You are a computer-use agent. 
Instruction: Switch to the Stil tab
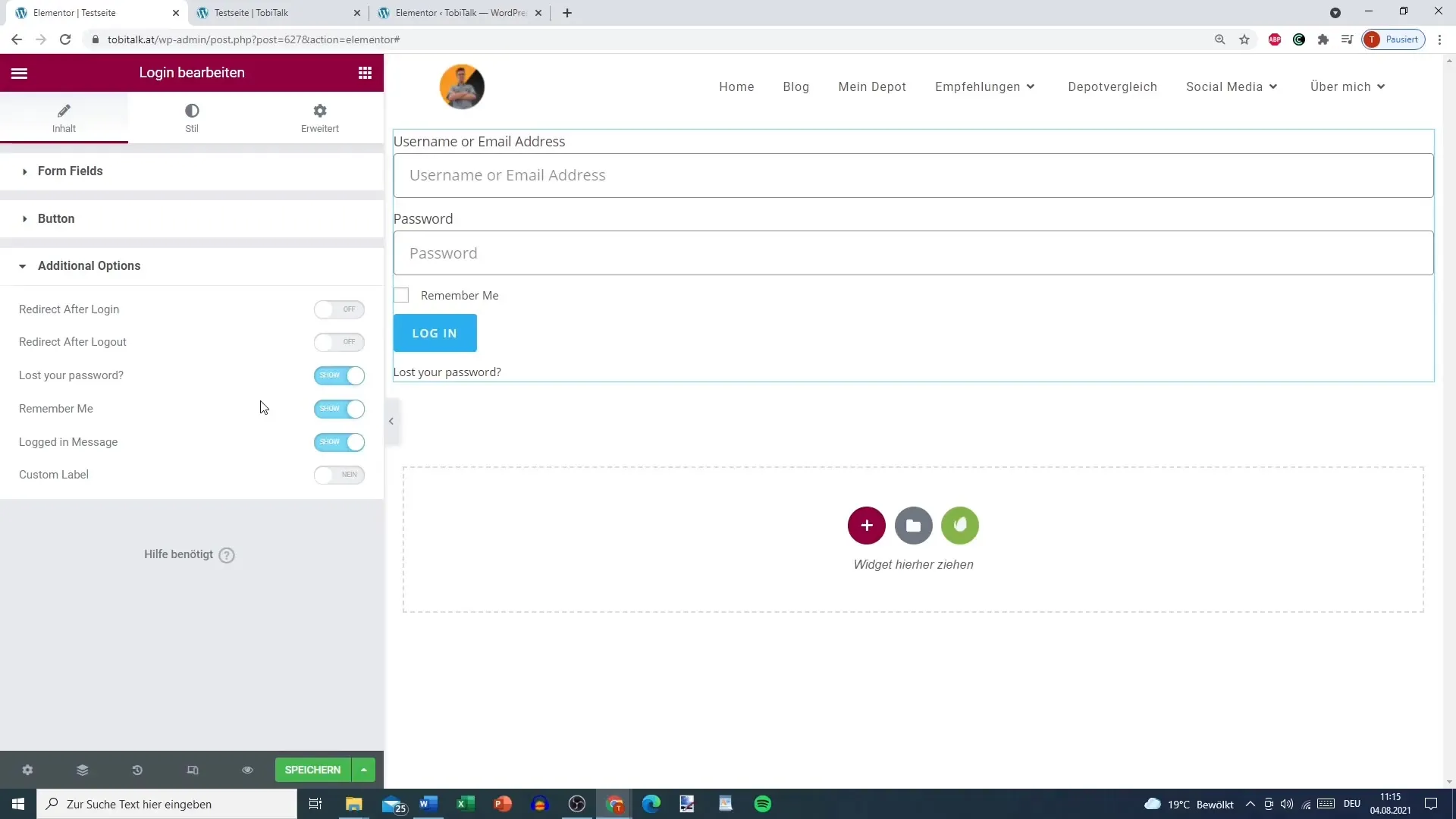tap(192, 118)
